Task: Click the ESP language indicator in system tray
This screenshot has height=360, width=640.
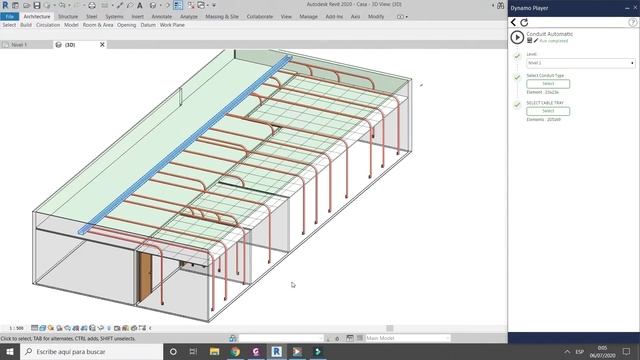Action: [580, 351]
